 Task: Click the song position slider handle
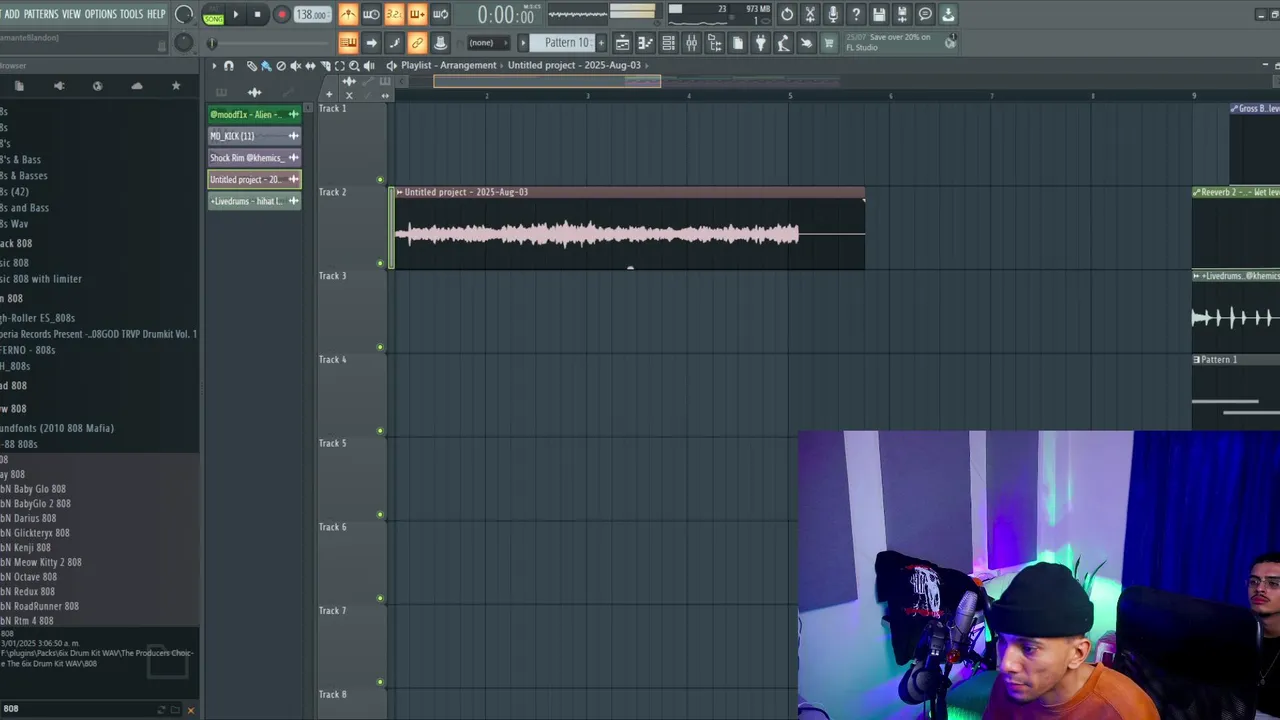click(x=212, y=43)
